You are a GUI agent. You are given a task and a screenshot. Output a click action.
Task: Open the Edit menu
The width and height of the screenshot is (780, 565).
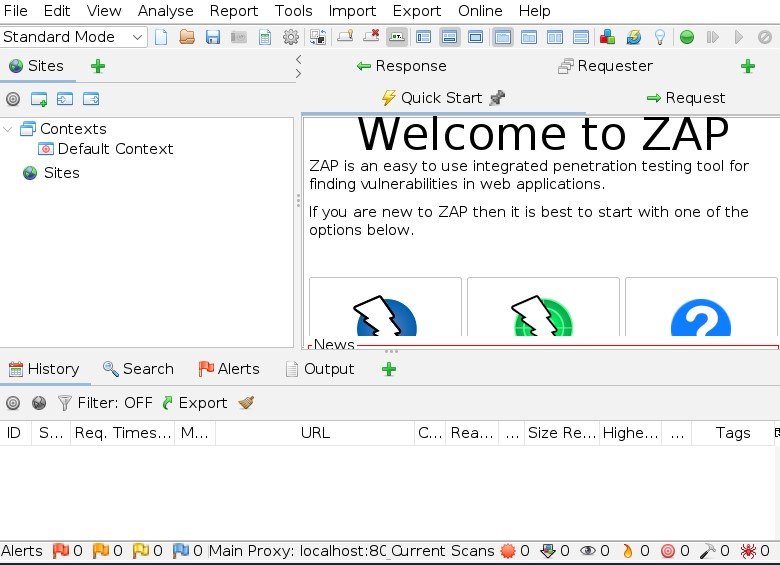tap(57, 11)
